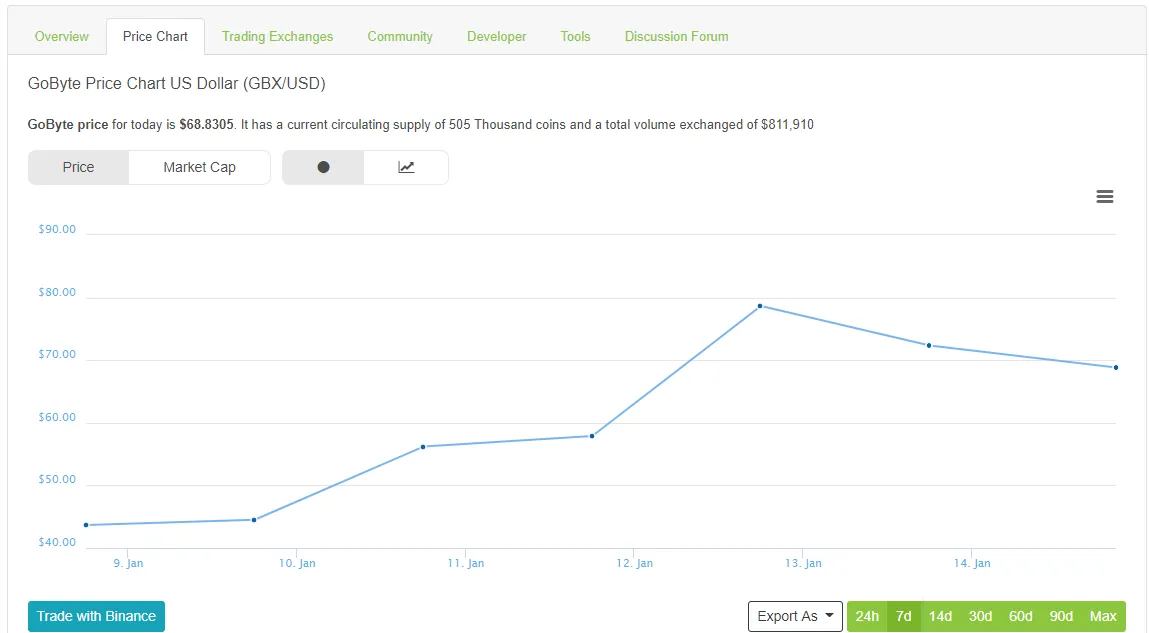1149x633 pixels.
Task: Set chart range to 30d
Action: point(980,616)
